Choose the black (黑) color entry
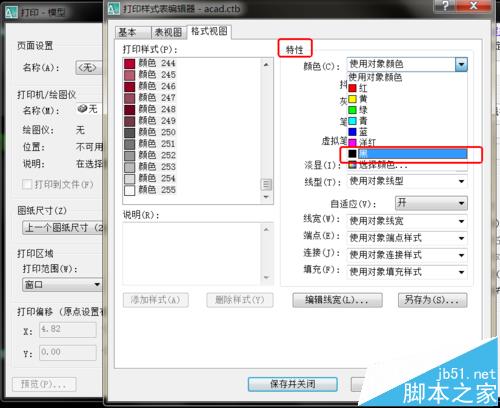Screen dimensions: 500x408 pos(407,154)
